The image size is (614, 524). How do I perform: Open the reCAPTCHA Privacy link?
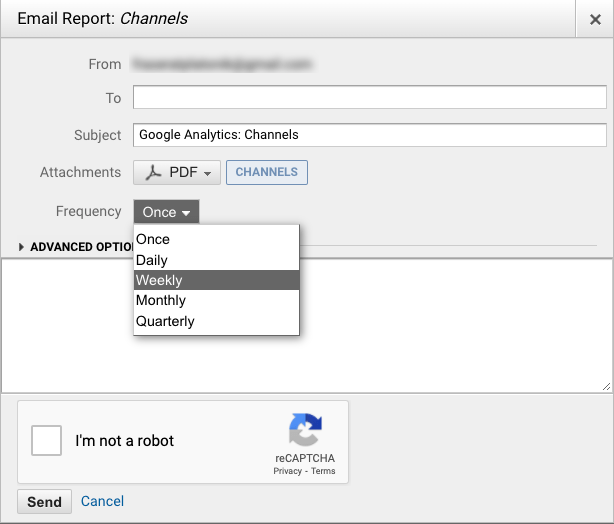[x=287, y=471]
